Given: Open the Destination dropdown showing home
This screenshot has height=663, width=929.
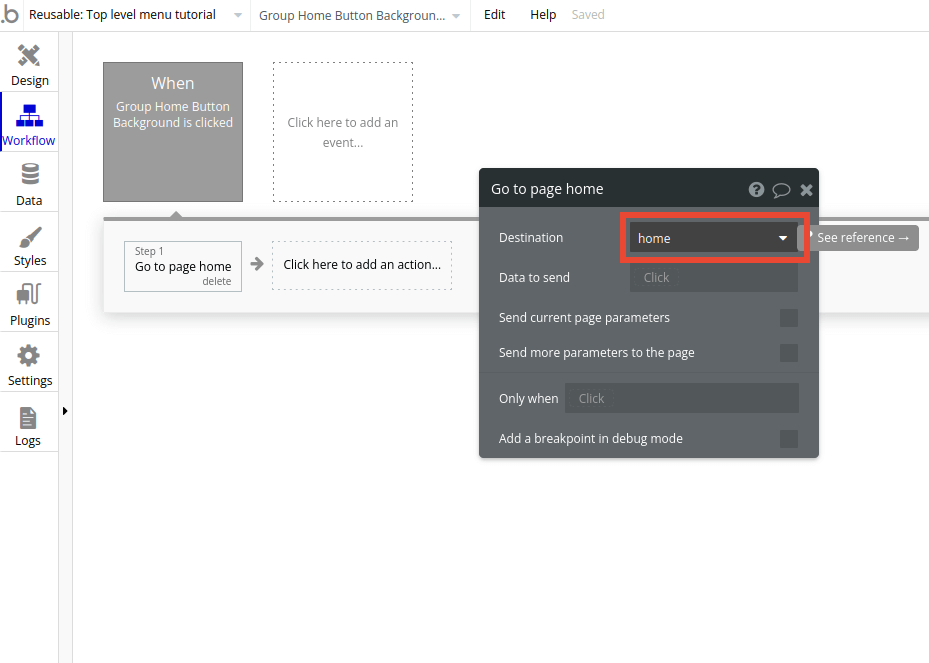Looking at the screenshot, I should coord(713,238).
